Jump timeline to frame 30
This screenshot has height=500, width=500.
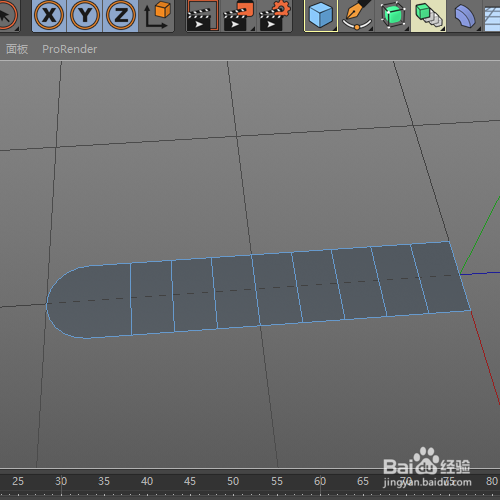pos(61,481)
